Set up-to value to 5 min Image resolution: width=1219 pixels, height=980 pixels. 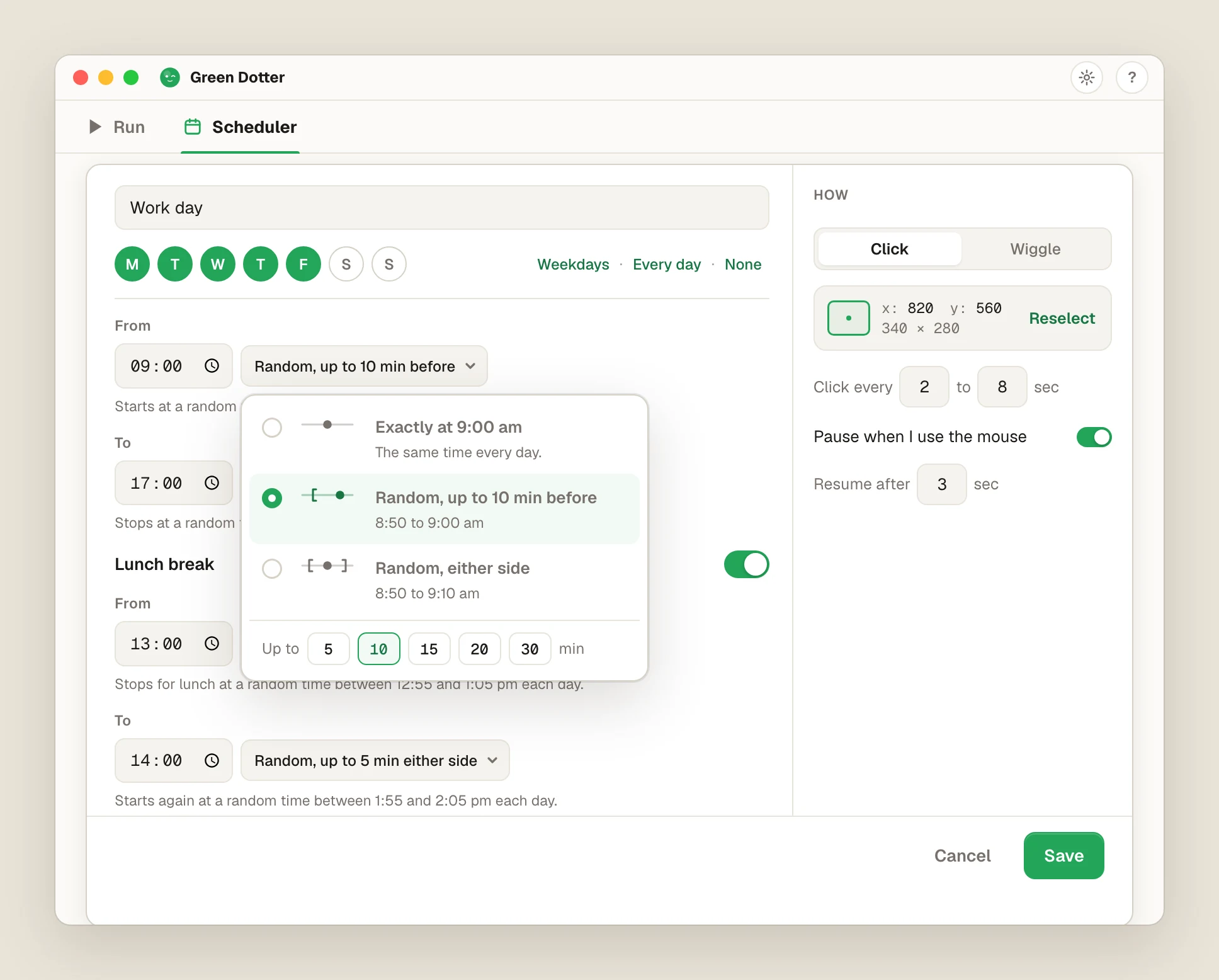[x=329, y=649]
